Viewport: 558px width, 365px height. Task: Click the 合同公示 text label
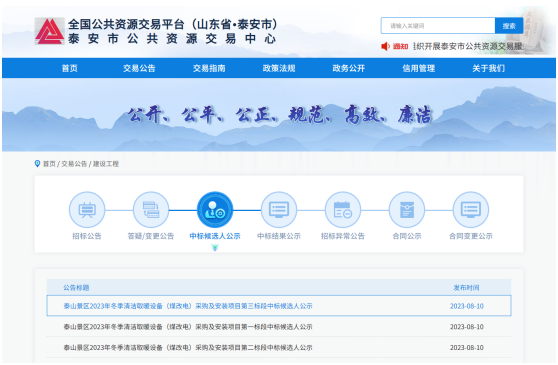click(x=407, y=236)
